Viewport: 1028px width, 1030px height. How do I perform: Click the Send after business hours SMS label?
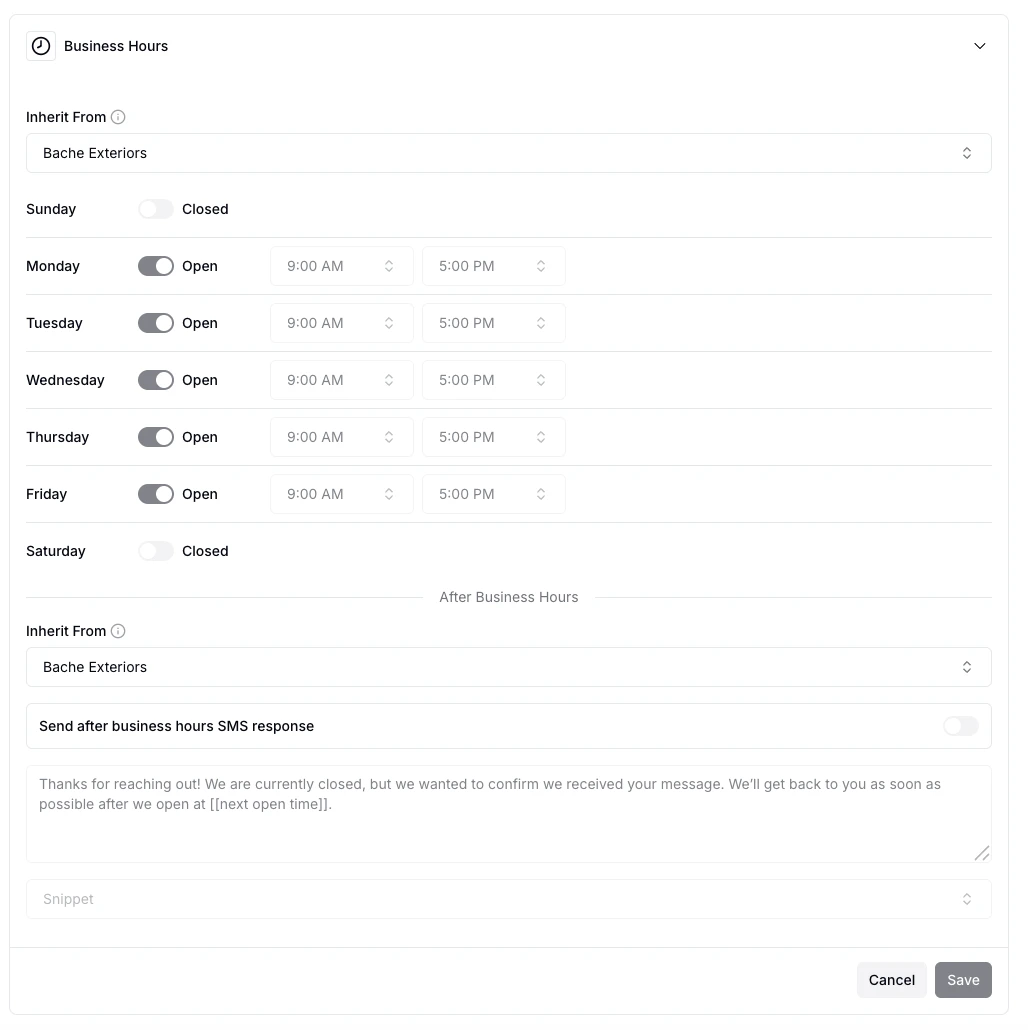(177, 726)
